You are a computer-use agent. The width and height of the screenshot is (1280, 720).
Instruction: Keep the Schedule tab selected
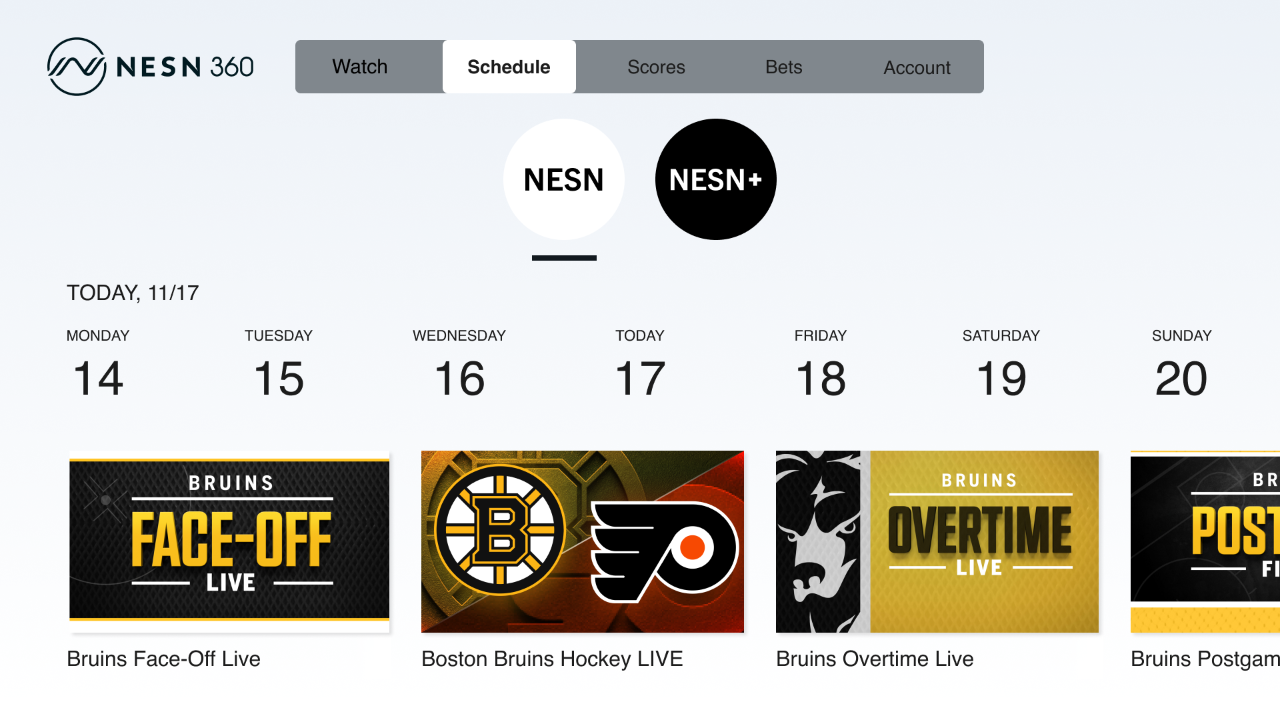509,67
